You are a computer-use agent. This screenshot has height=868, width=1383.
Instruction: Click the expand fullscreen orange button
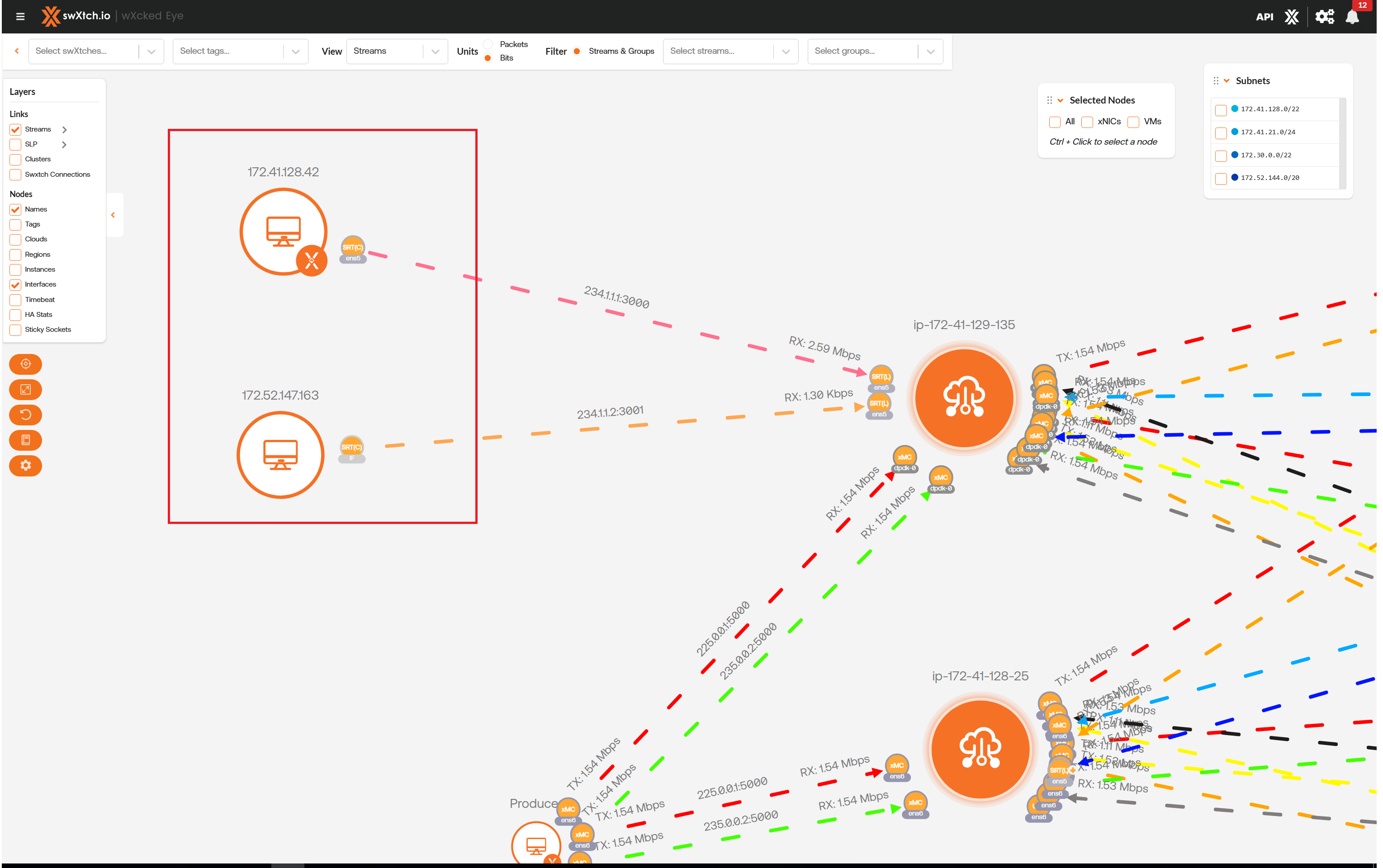(x=25, y=389)
